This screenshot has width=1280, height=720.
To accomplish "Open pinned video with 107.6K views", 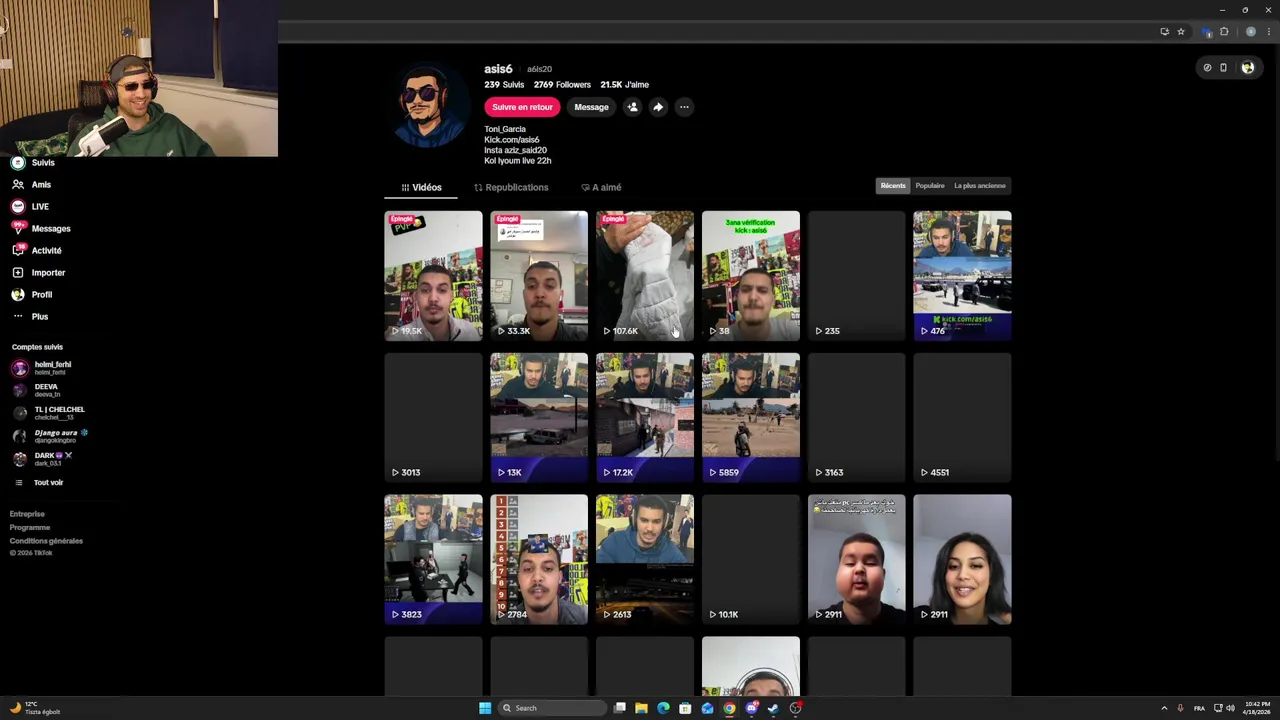I will point(645,276).
